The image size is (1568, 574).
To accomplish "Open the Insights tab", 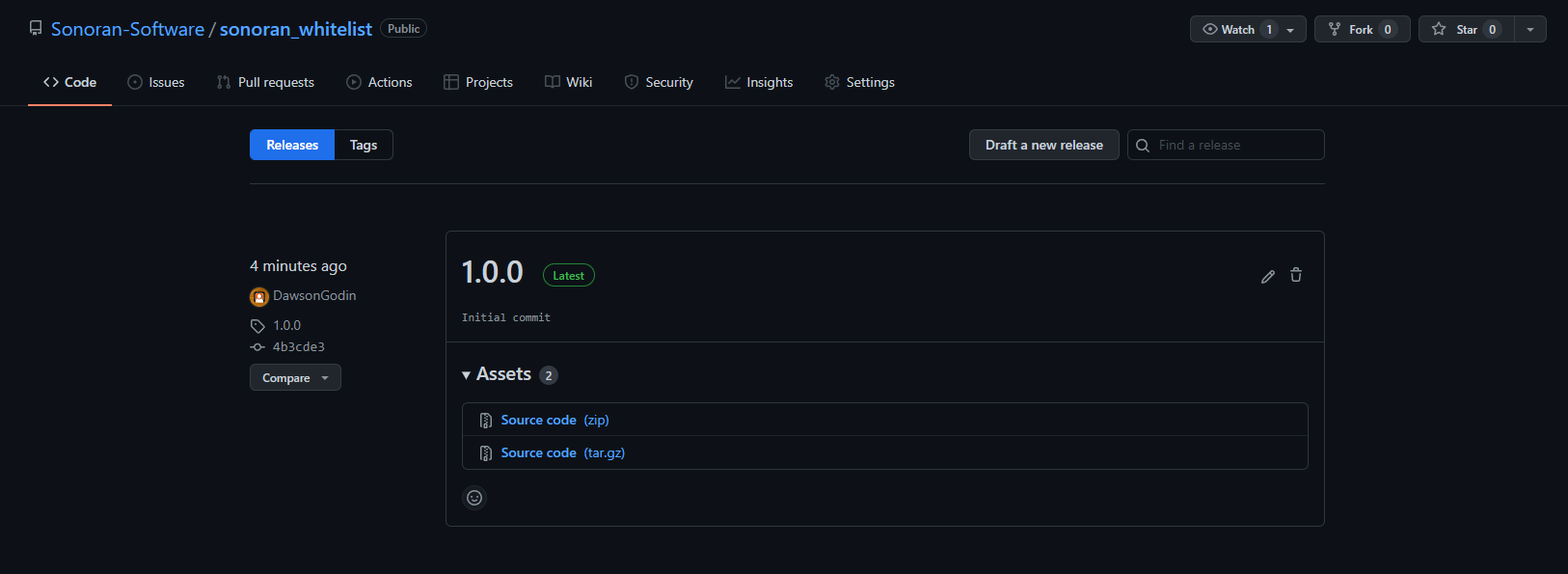I will 759,82.
